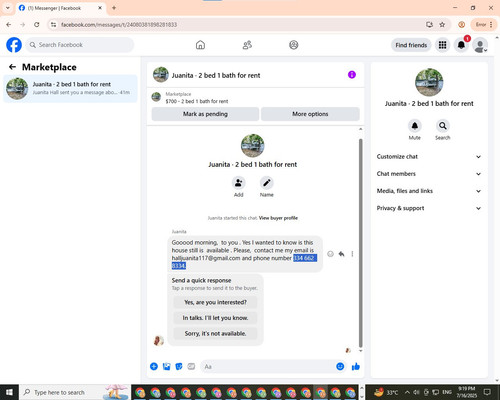The image size is (500, 400).
Task: Click the Type here to search taskbar box
Action: (74, 392)
